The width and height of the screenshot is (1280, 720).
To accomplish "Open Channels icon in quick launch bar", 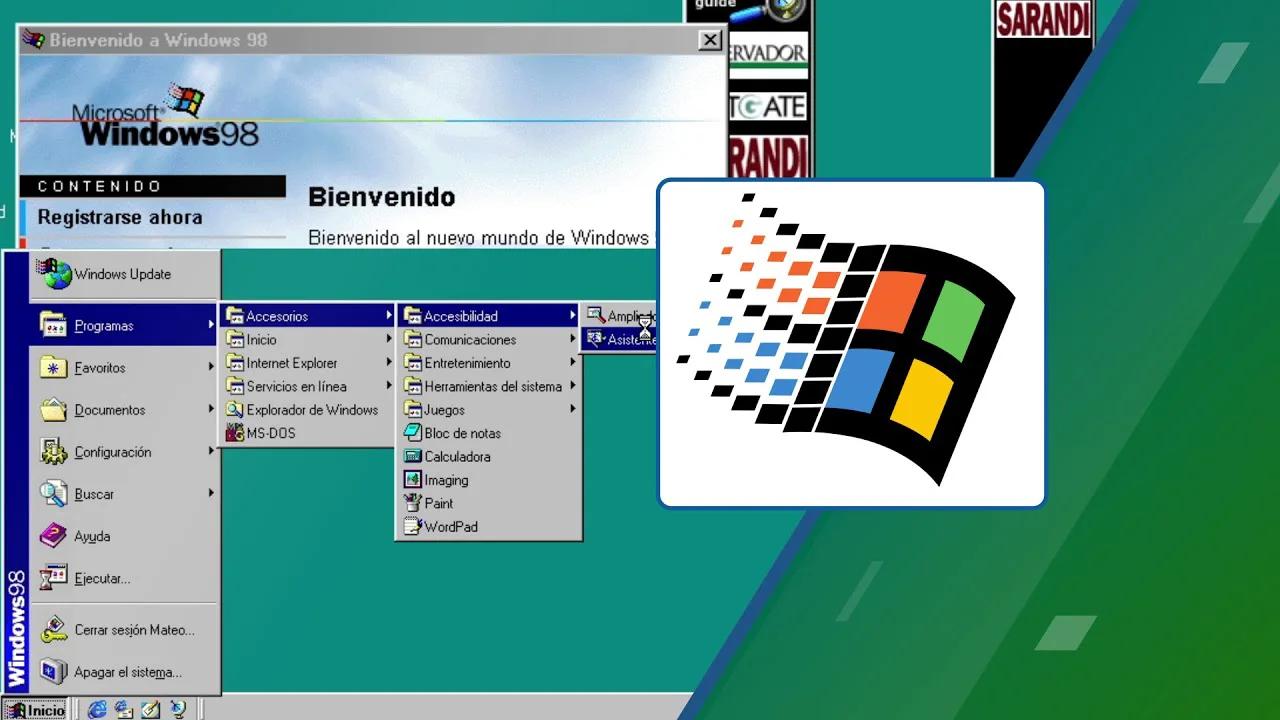I will (x=177, y=709).
